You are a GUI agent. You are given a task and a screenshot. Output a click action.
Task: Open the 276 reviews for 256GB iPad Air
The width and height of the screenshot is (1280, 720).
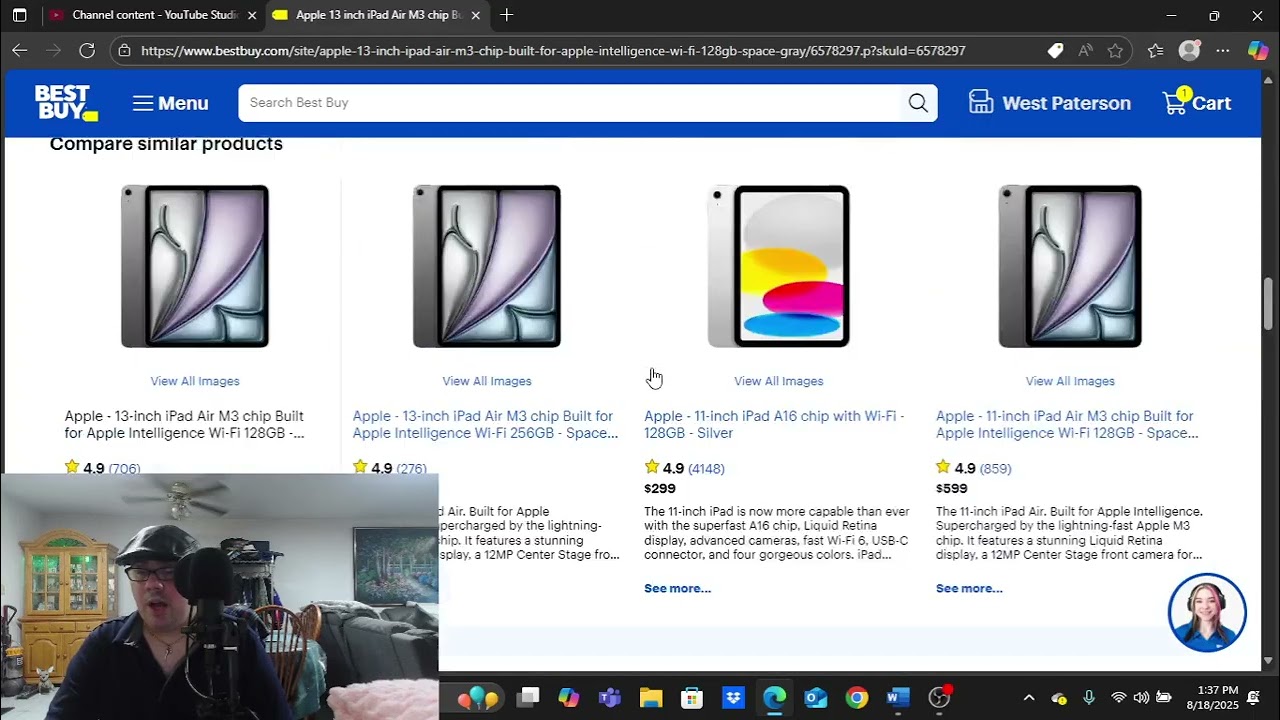point(411,468)
